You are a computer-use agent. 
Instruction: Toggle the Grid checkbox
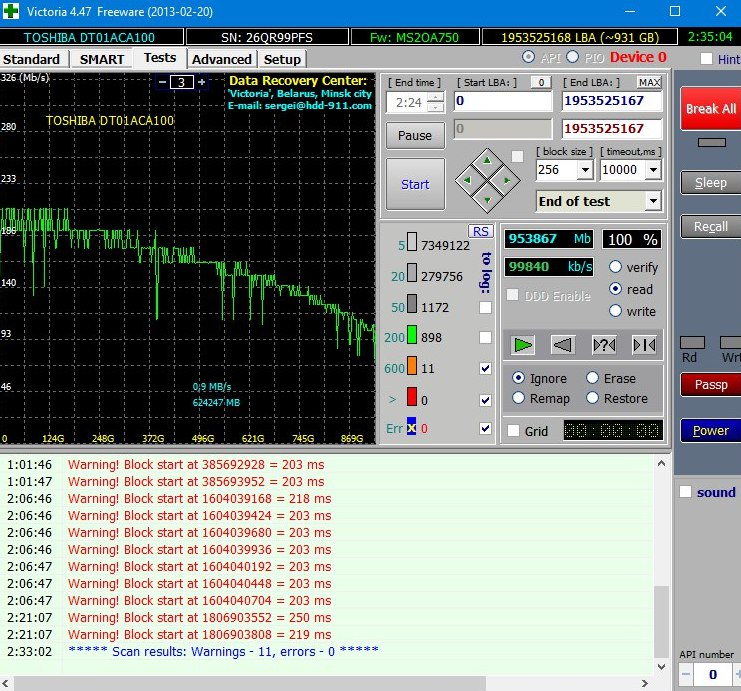coord(513,431)
